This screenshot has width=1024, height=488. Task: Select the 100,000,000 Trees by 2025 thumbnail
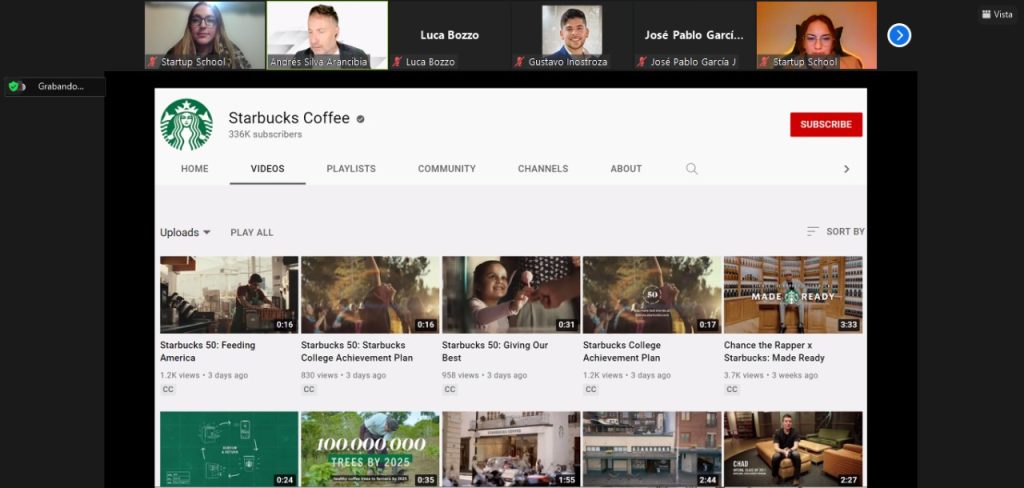[369, 448]
